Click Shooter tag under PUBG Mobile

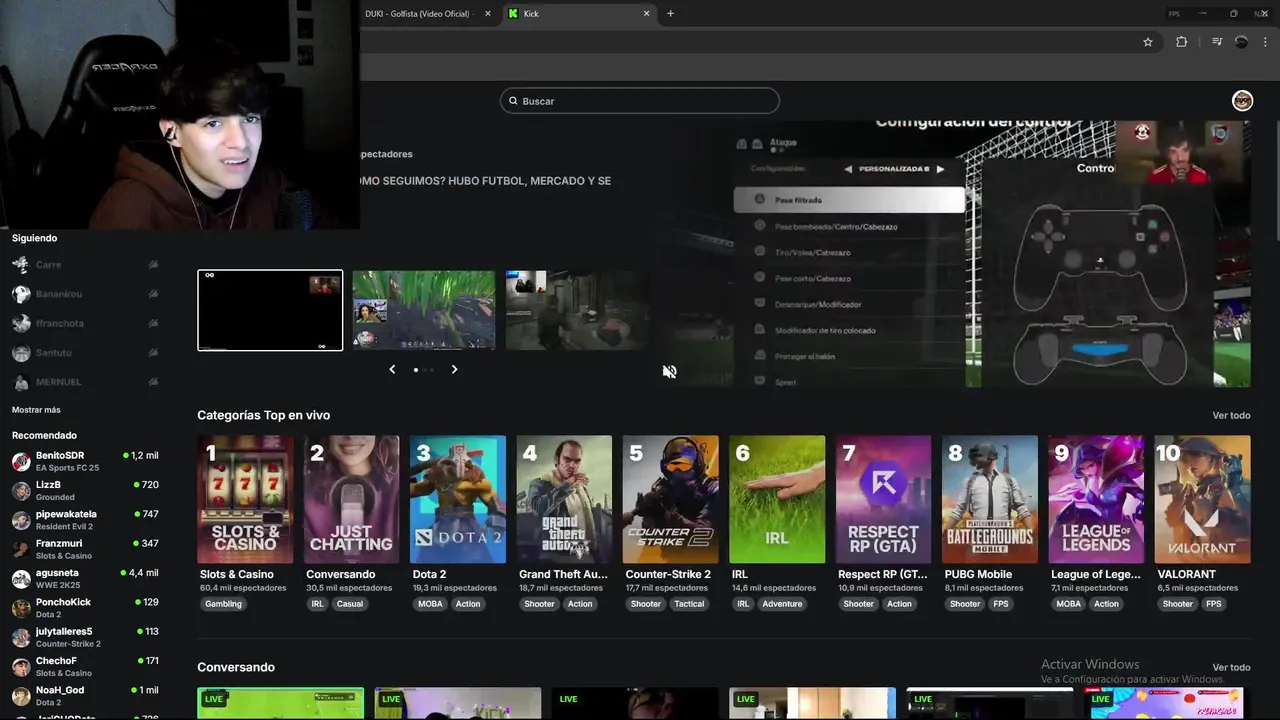[965, 604]
